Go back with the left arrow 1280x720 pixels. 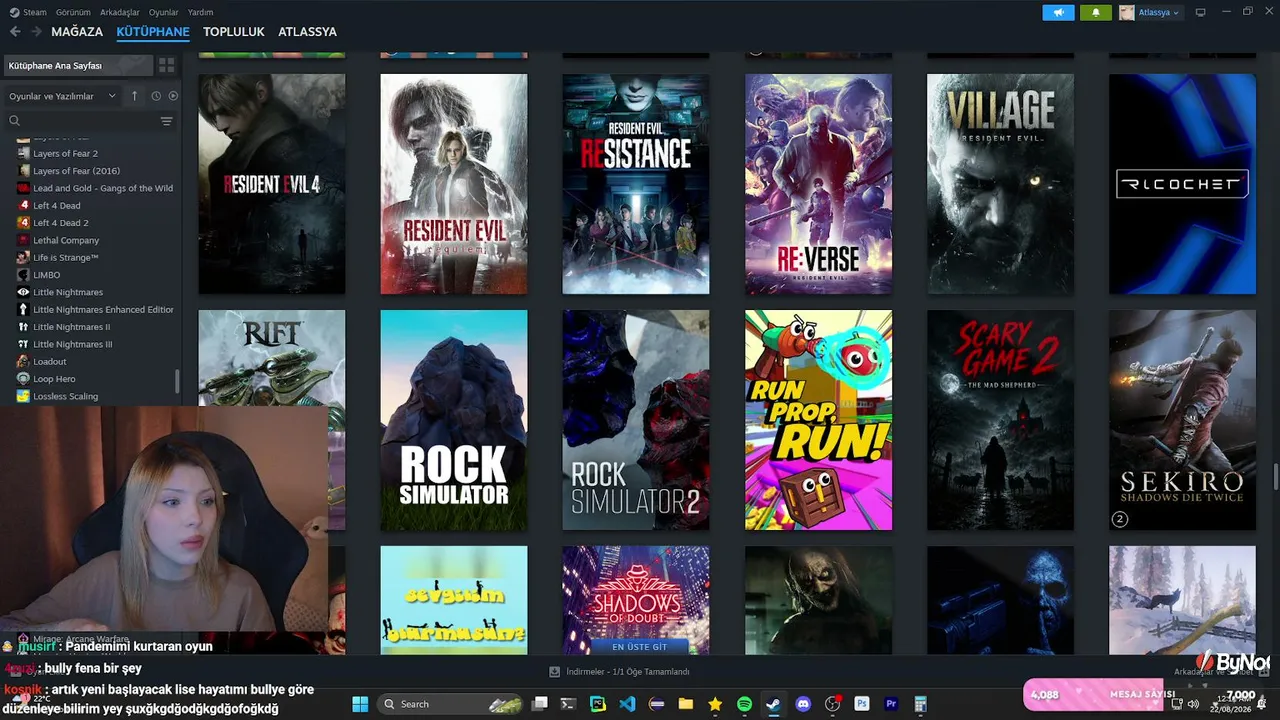(x=15, y=32)
